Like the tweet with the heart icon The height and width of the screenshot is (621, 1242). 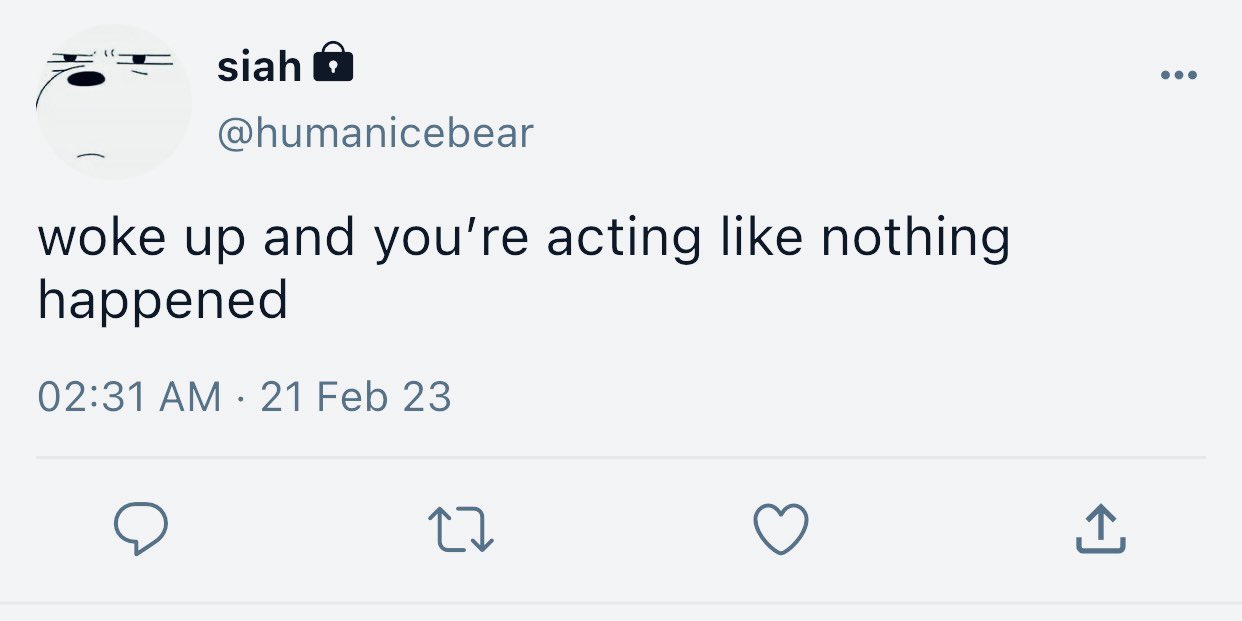pos(780,529)
